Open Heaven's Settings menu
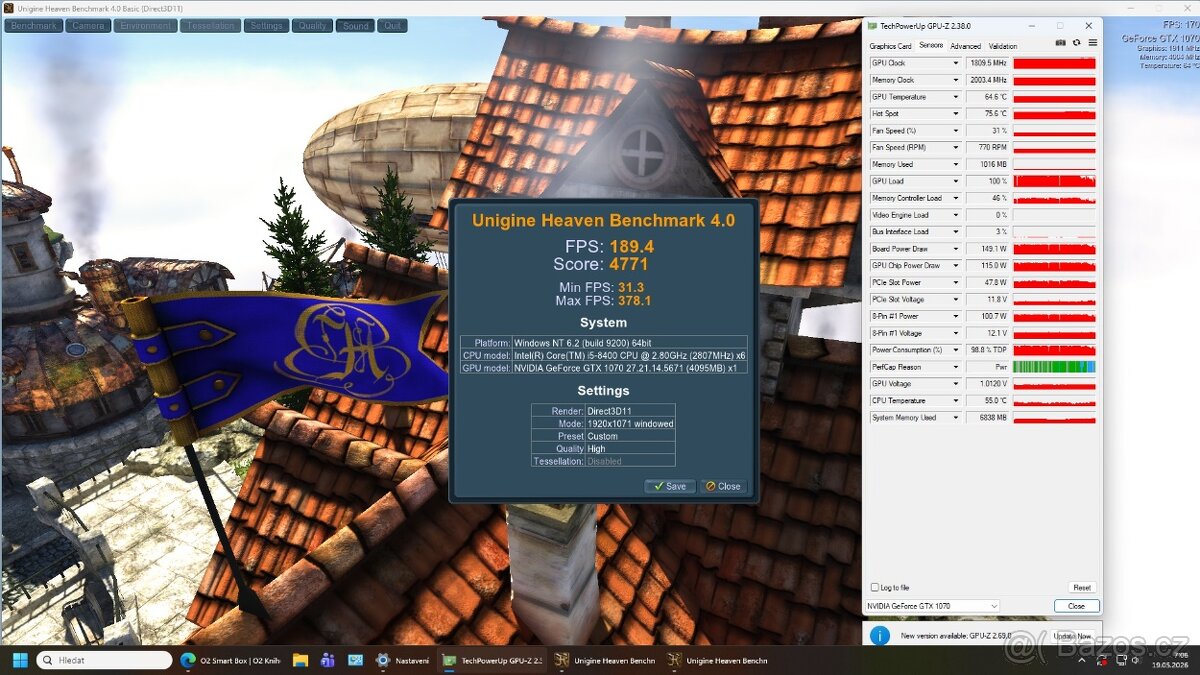This screenshot has height=675, width=1200. click(266, 26)
